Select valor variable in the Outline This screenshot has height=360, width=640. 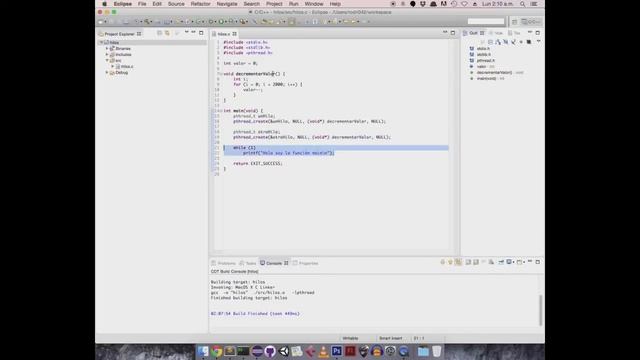coord(481,67)
